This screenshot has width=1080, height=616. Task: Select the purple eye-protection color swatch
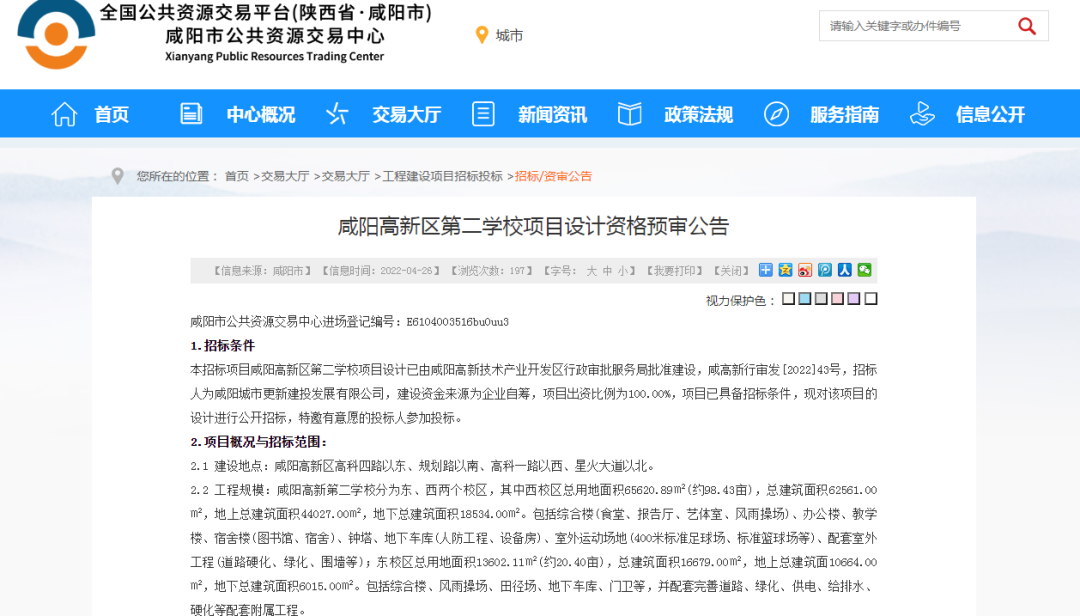[x=854, y=298]
